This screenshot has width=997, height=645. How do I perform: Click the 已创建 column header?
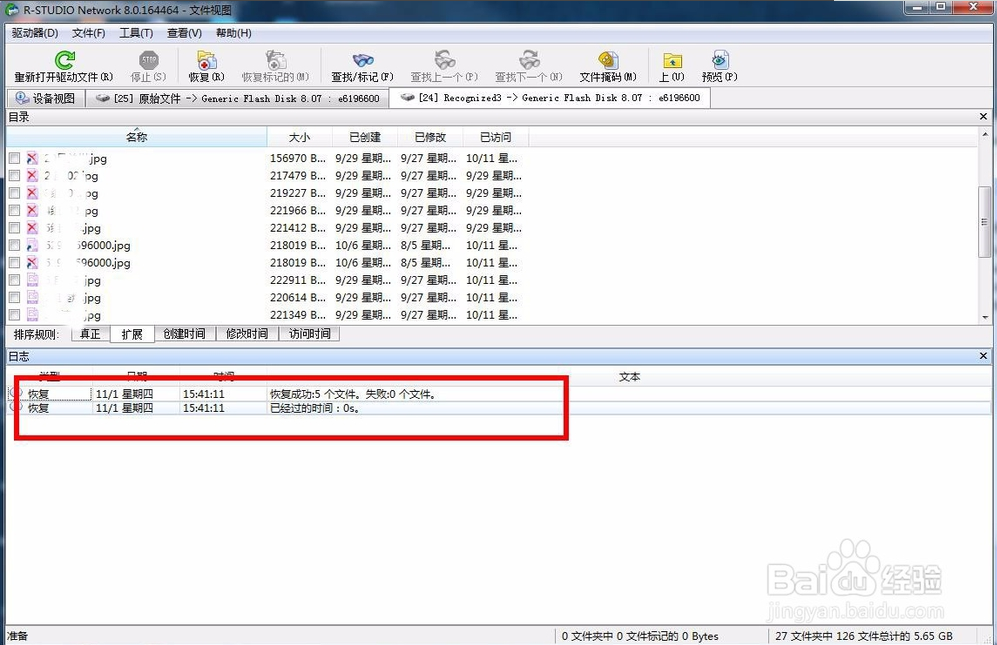pos(365,137)
